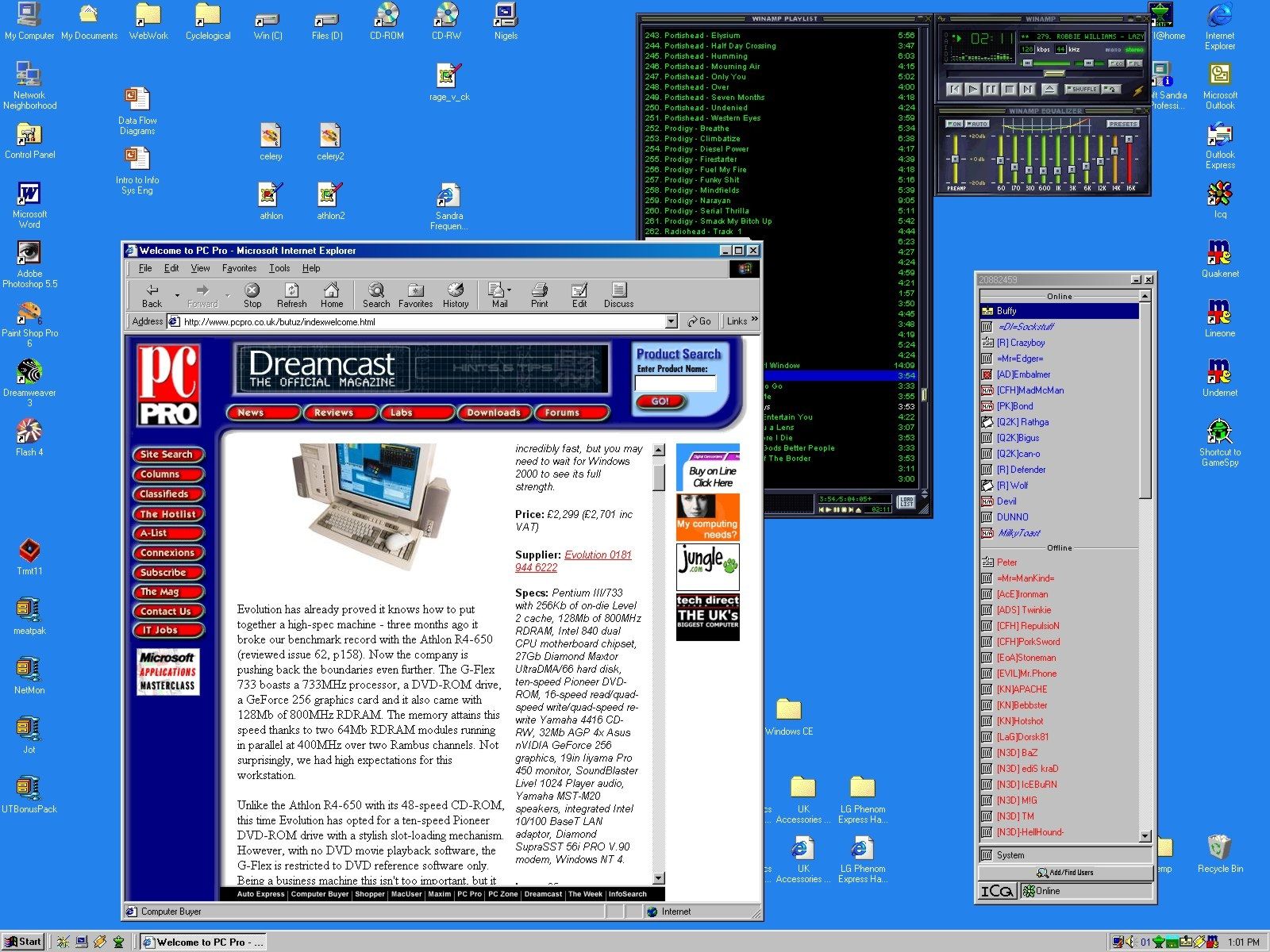1270x952 pixels.
Task: Open the equalizer PRESETS menu
Action: point(1122,124)
